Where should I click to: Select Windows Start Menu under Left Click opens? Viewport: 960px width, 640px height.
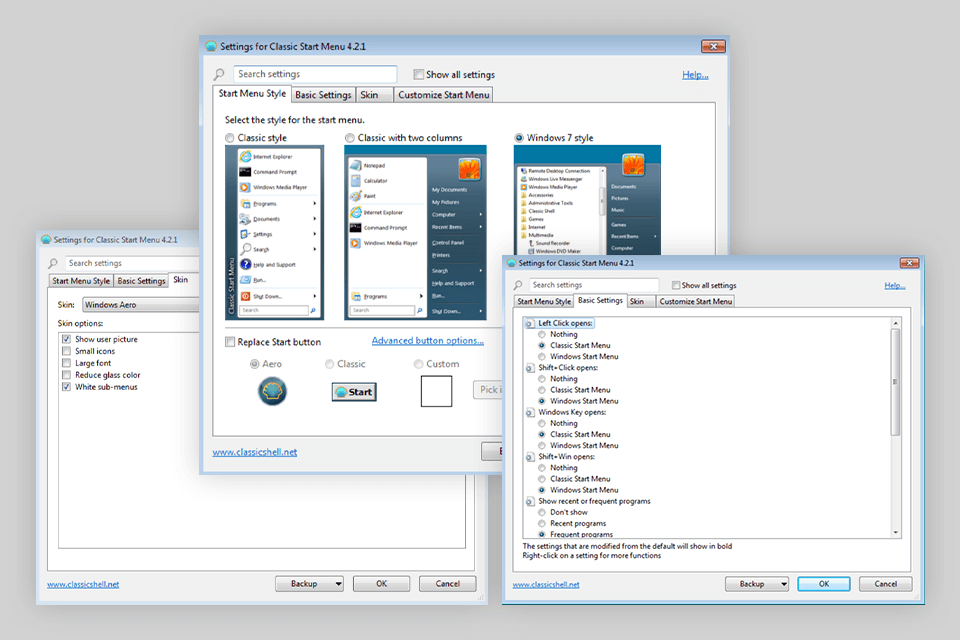(x=542, y=357)
